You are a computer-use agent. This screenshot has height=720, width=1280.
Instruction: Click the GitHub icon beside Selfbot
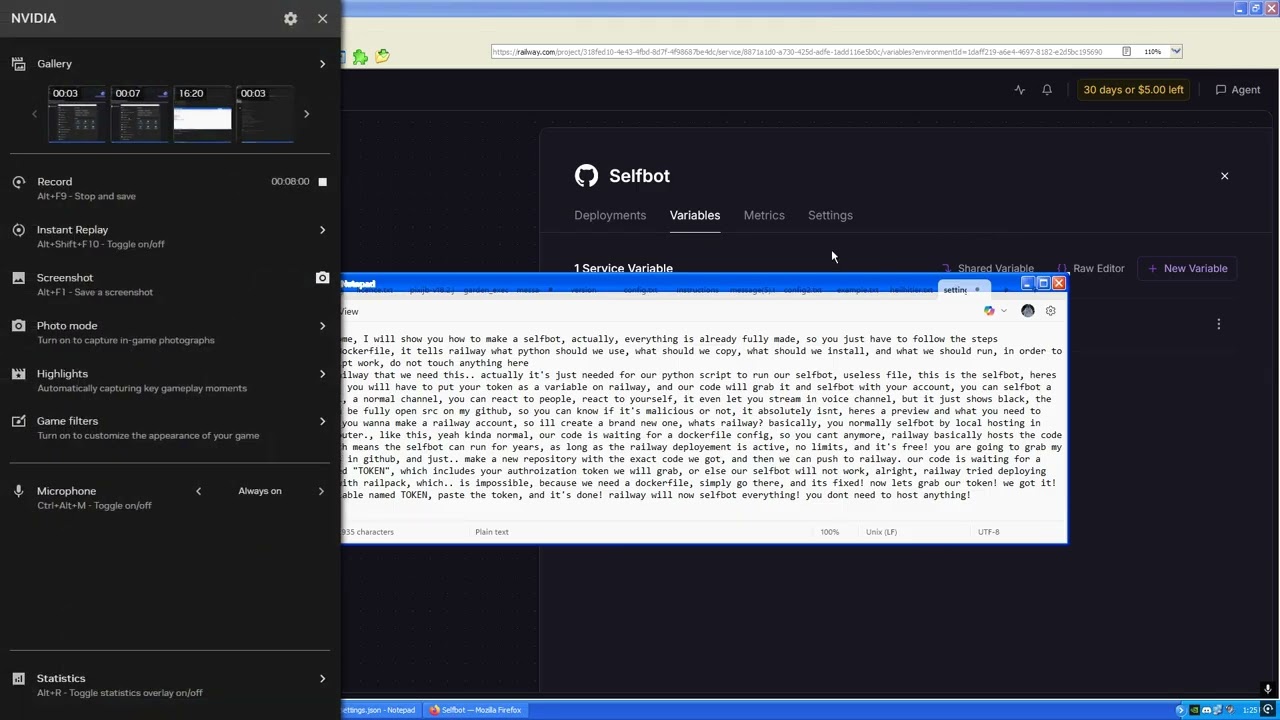coord(586,176)
